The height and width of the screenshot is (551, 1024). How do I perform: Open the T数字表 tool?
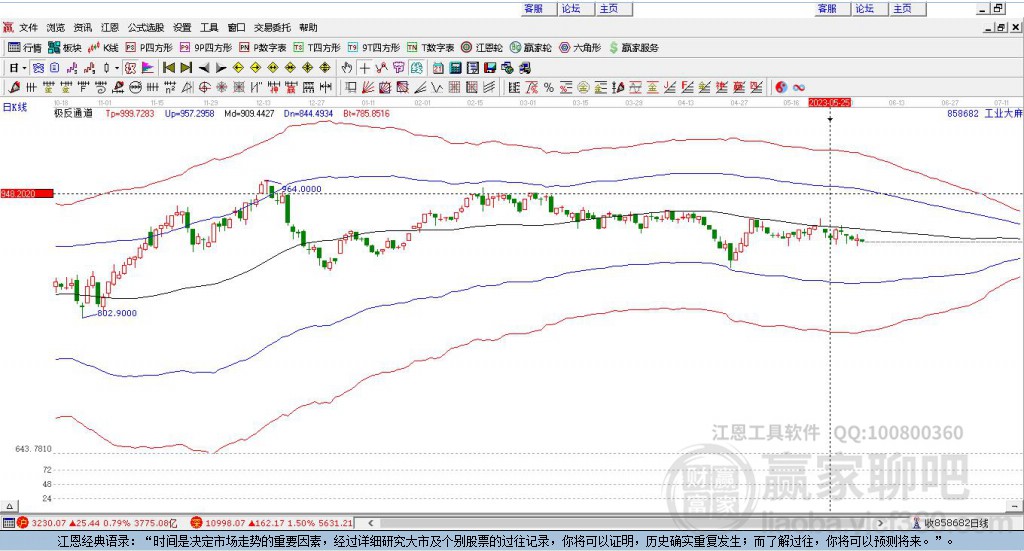click(x=430, y=48)
